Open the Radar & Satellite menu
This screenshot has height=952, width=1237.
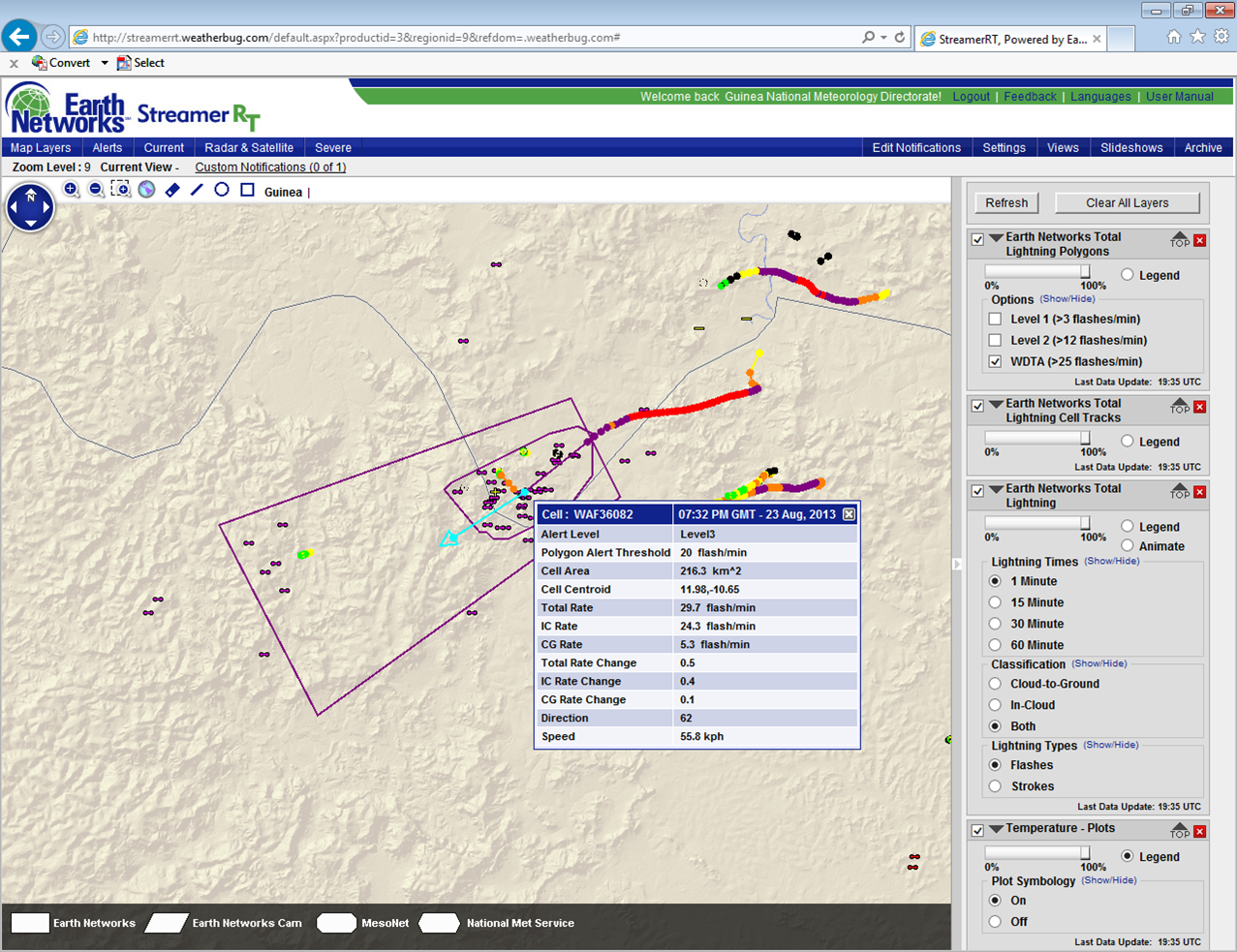coord(249,148)
